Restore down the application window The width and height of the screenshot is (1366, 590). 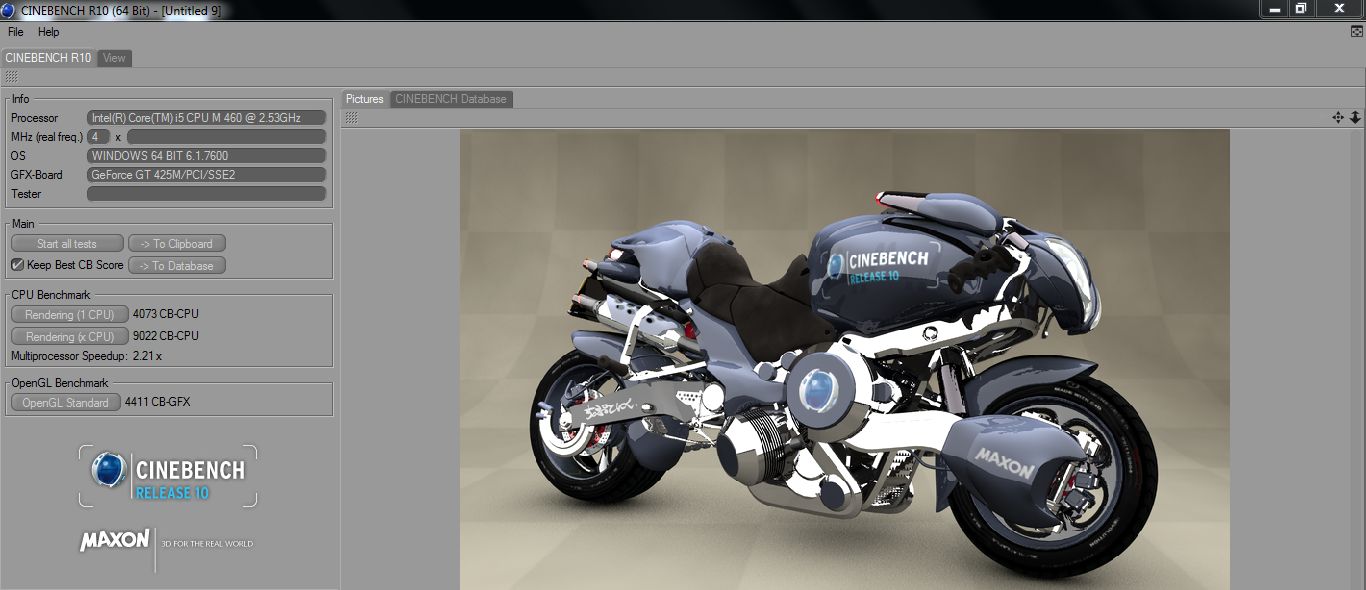[1301, 8]
